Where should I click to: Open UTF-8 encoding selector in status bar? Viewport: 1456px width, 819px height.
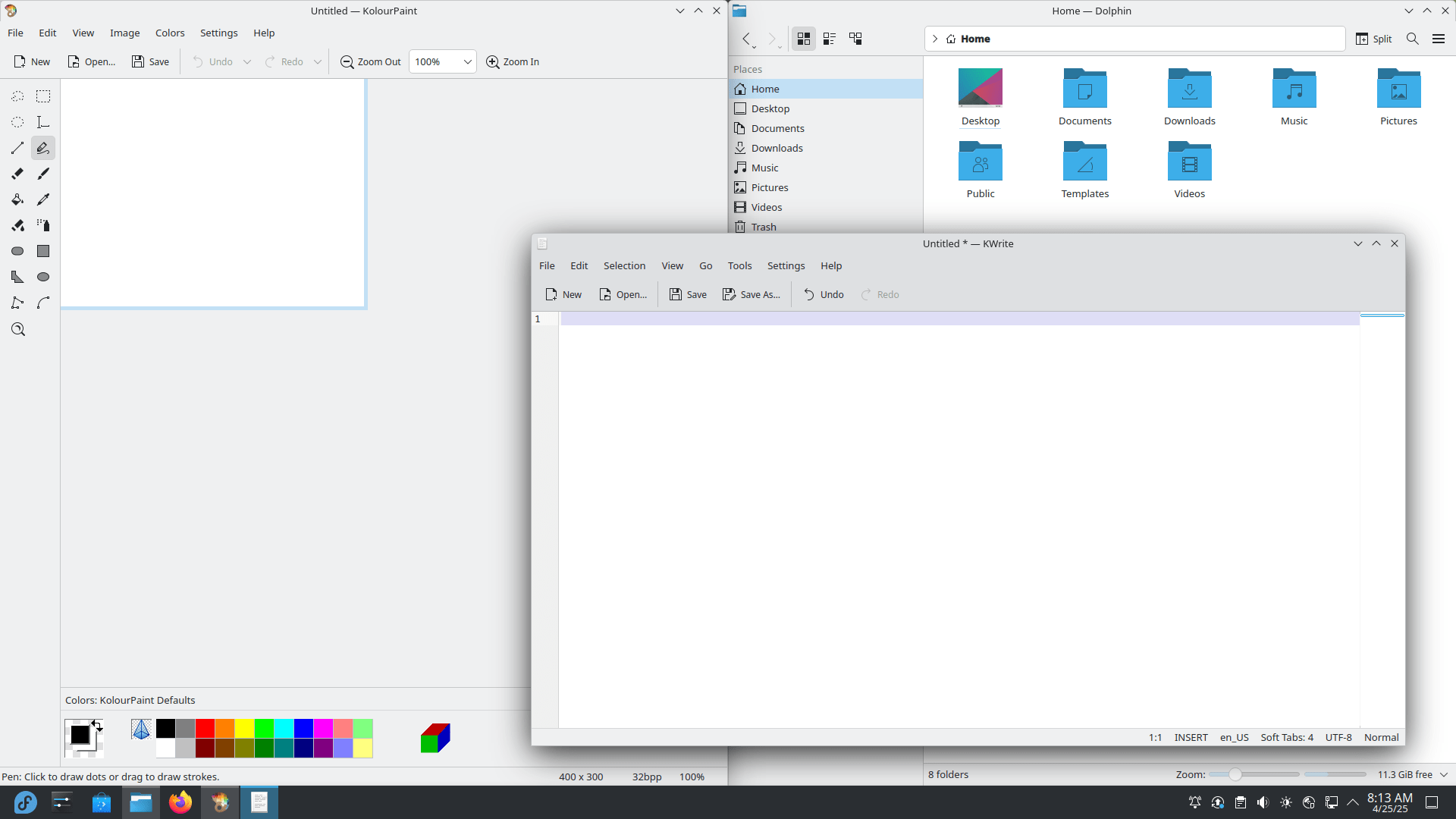[x=1338, y=737]
